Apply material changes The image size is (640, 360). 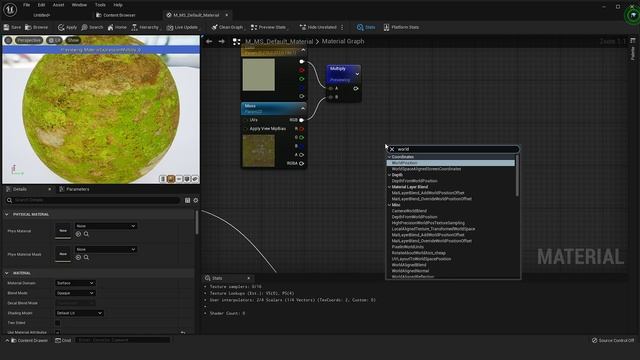pos(67,27)
